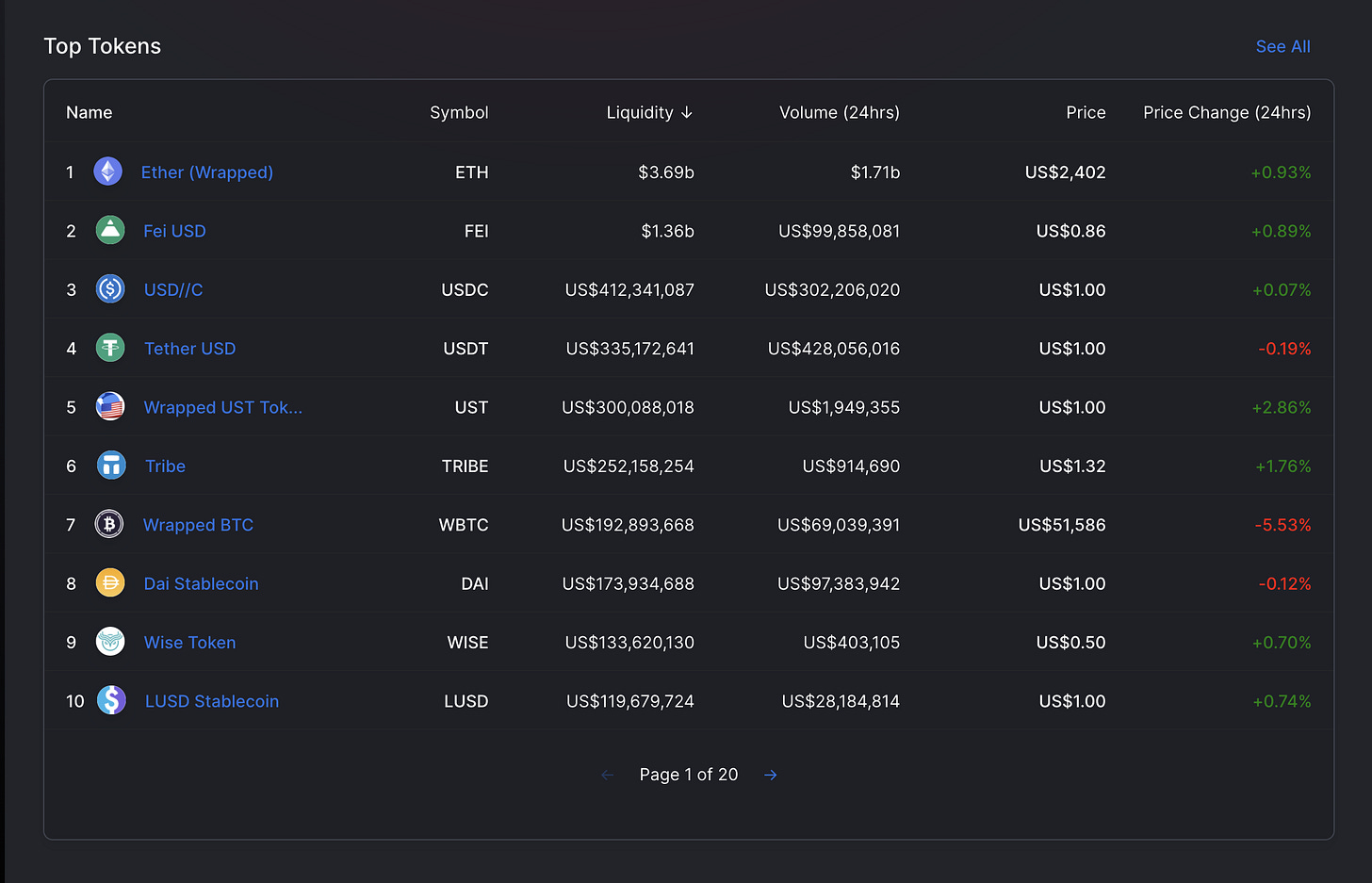This screenshot has height=883, width=1372.
Task: Open the Wrapped UST Tok... token page
Action: pyautogui.click(x=223, y=407)
